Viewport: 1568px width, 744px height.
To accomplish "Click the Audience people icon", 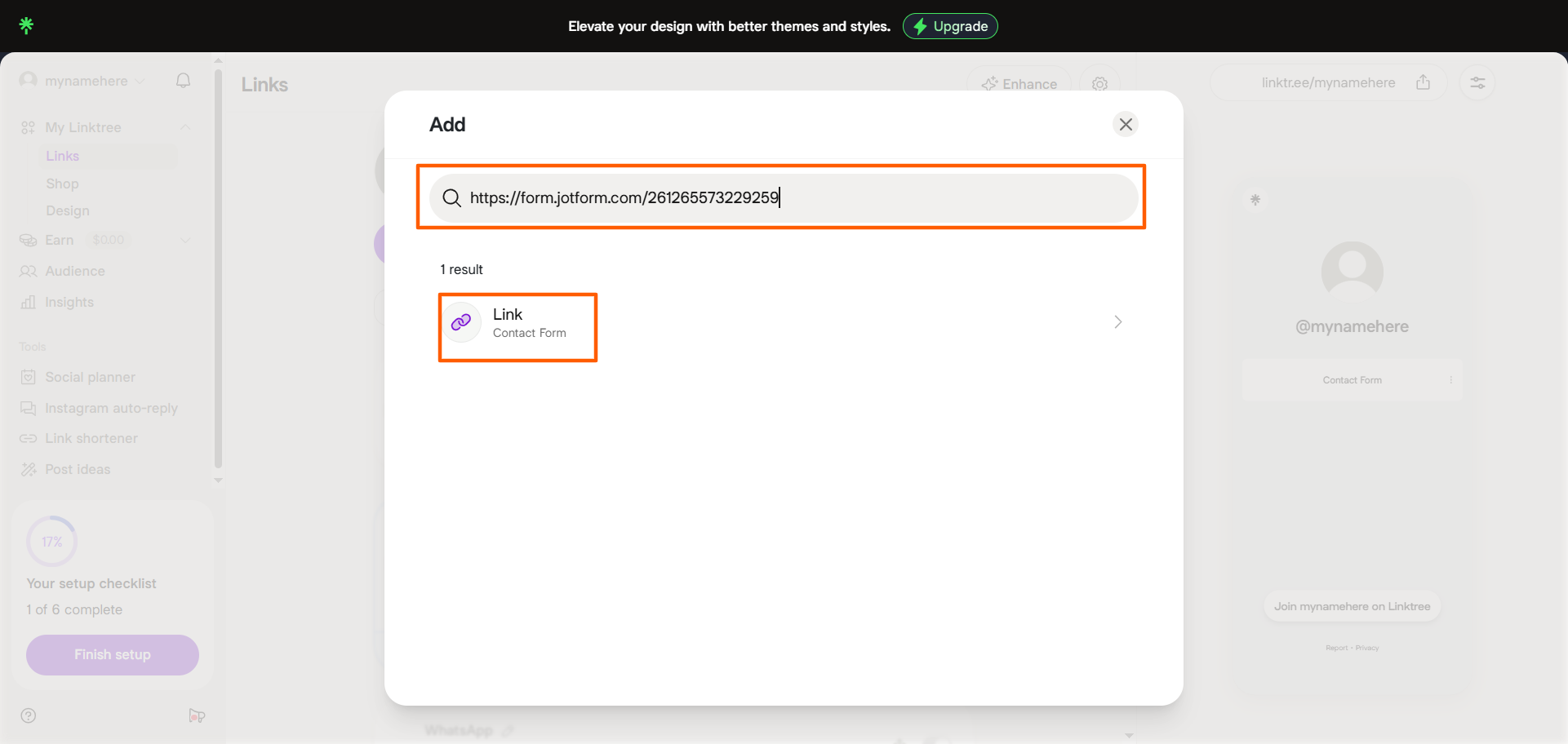I will (29, 271).
